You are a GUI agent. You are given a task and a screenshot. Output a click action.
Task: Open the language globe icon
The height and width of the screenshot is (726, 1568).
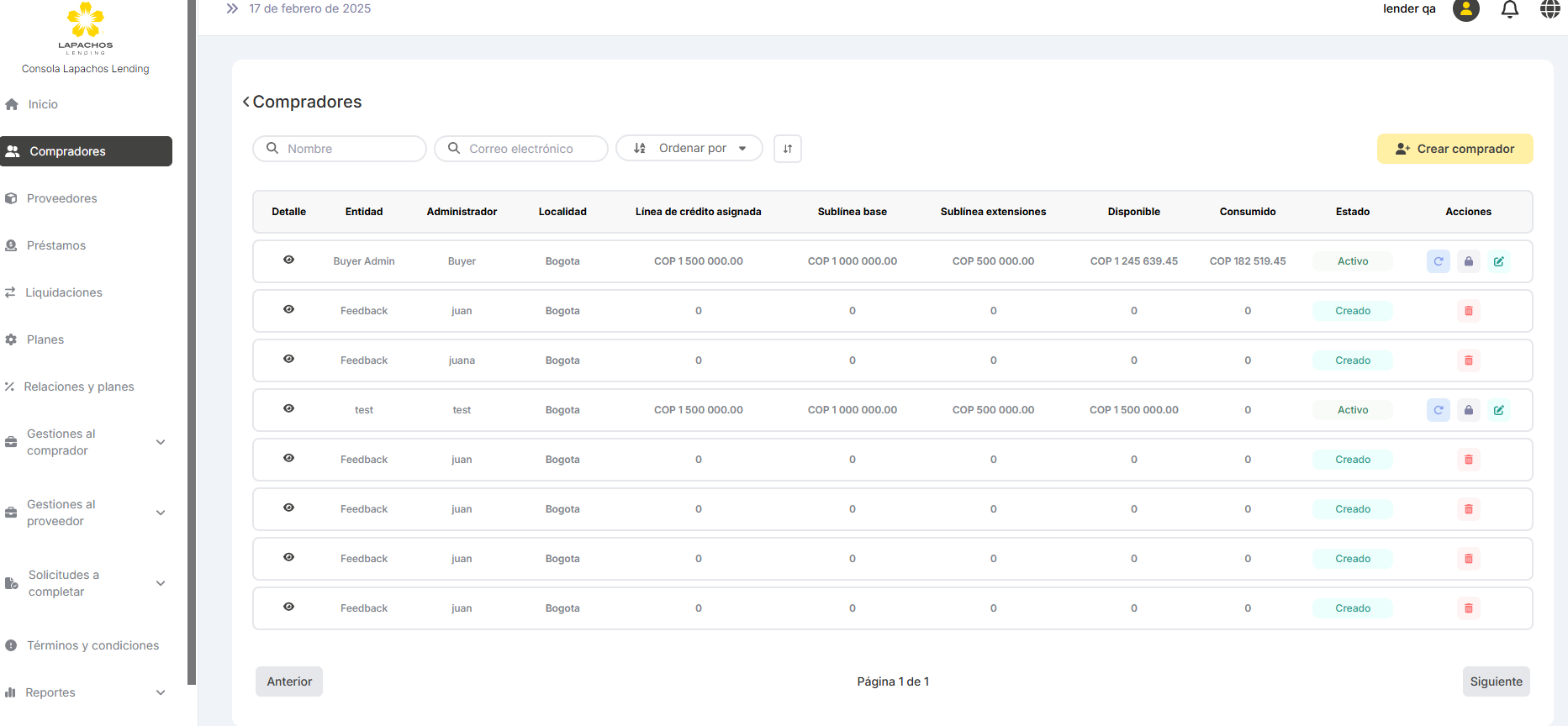click(1550, 9)
